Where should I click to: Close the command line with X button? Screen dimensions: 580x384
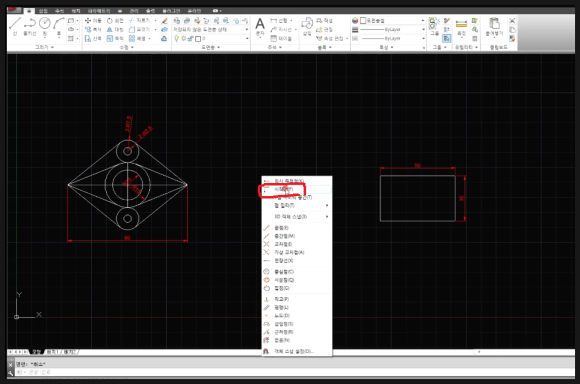(10, 365)
